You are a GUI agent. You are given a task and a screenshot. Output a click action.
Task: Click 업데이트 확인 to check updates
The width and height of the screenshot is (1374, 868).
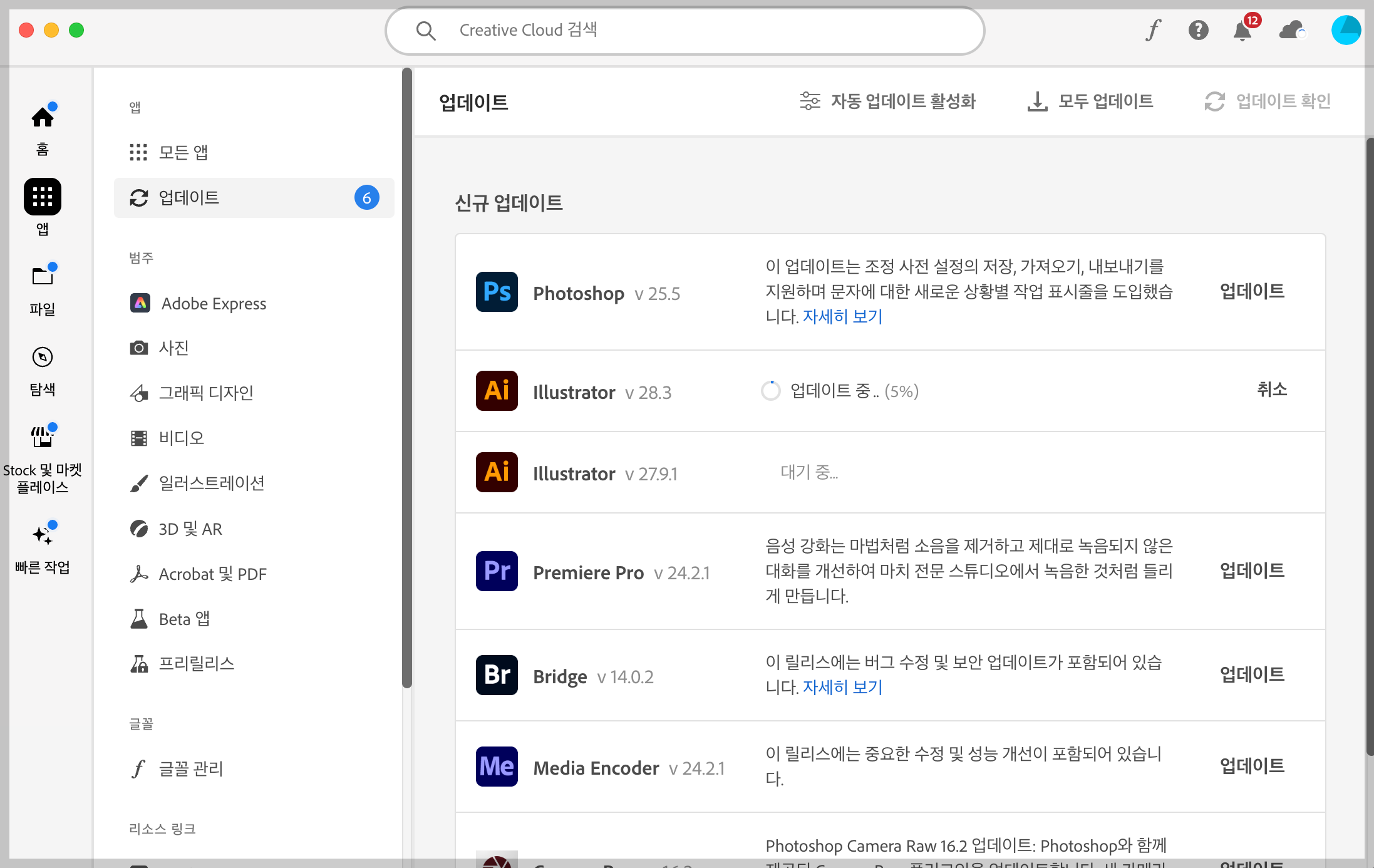1268,101
